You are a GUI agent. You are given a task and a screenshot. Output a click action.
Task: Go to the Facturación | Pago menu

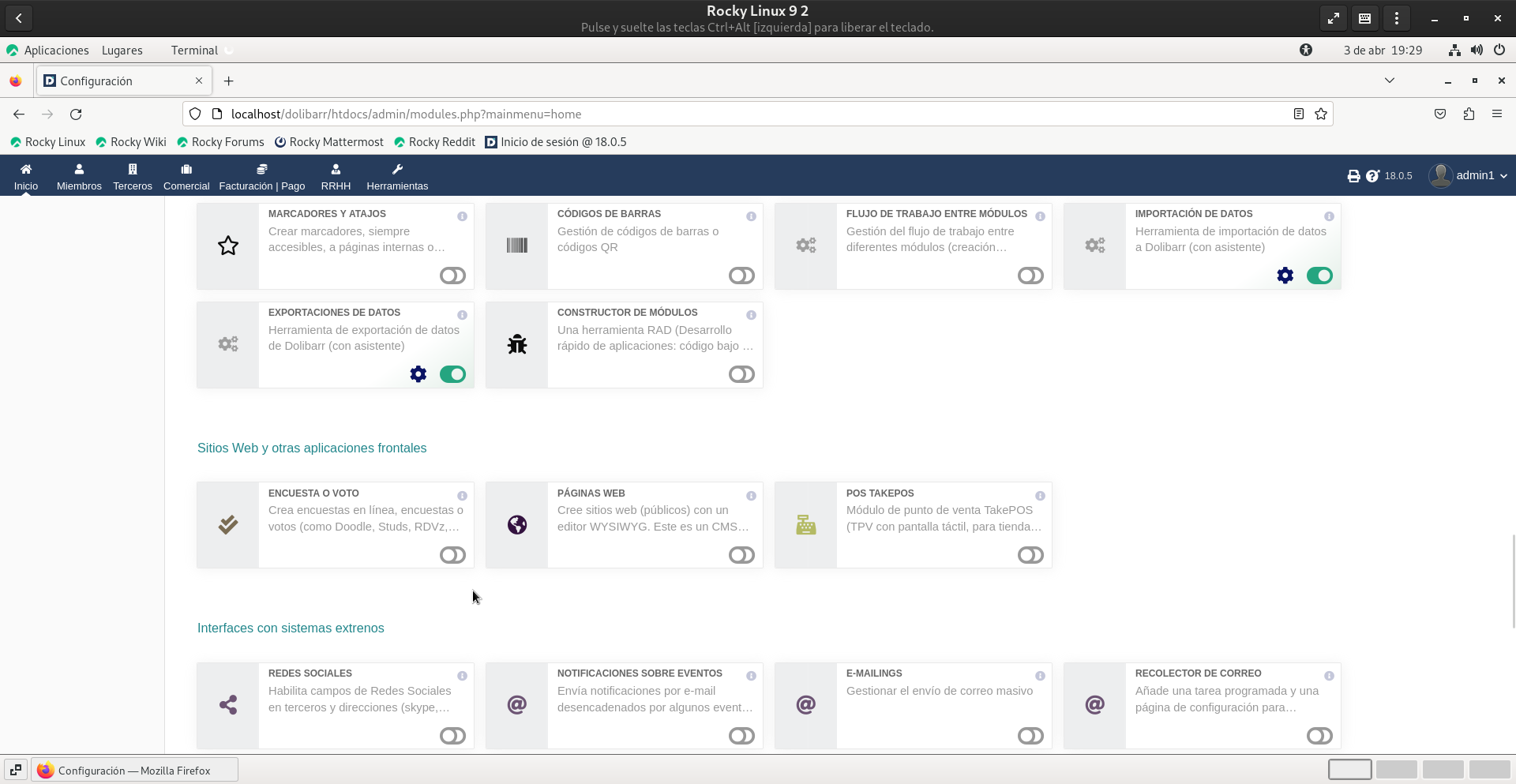(261, 176)
